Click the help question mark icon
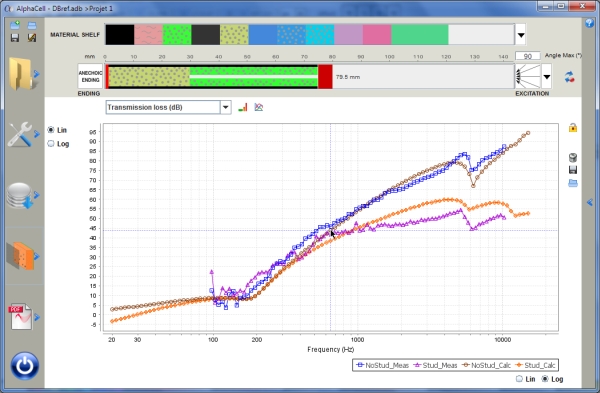The width and height of the screenshot is (600, 393). pyautogui.click(x=589, y=23)
